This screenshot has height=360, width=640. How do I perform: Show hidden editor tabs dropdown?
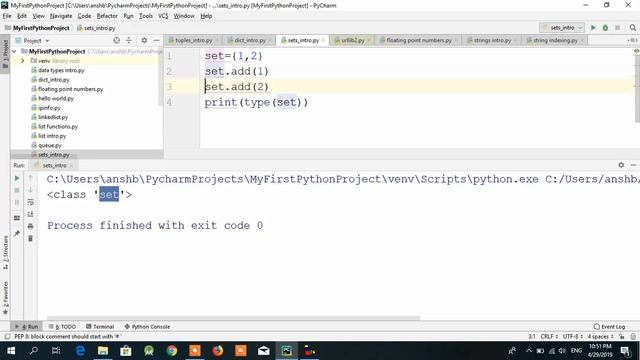click(x=632, y=40)
